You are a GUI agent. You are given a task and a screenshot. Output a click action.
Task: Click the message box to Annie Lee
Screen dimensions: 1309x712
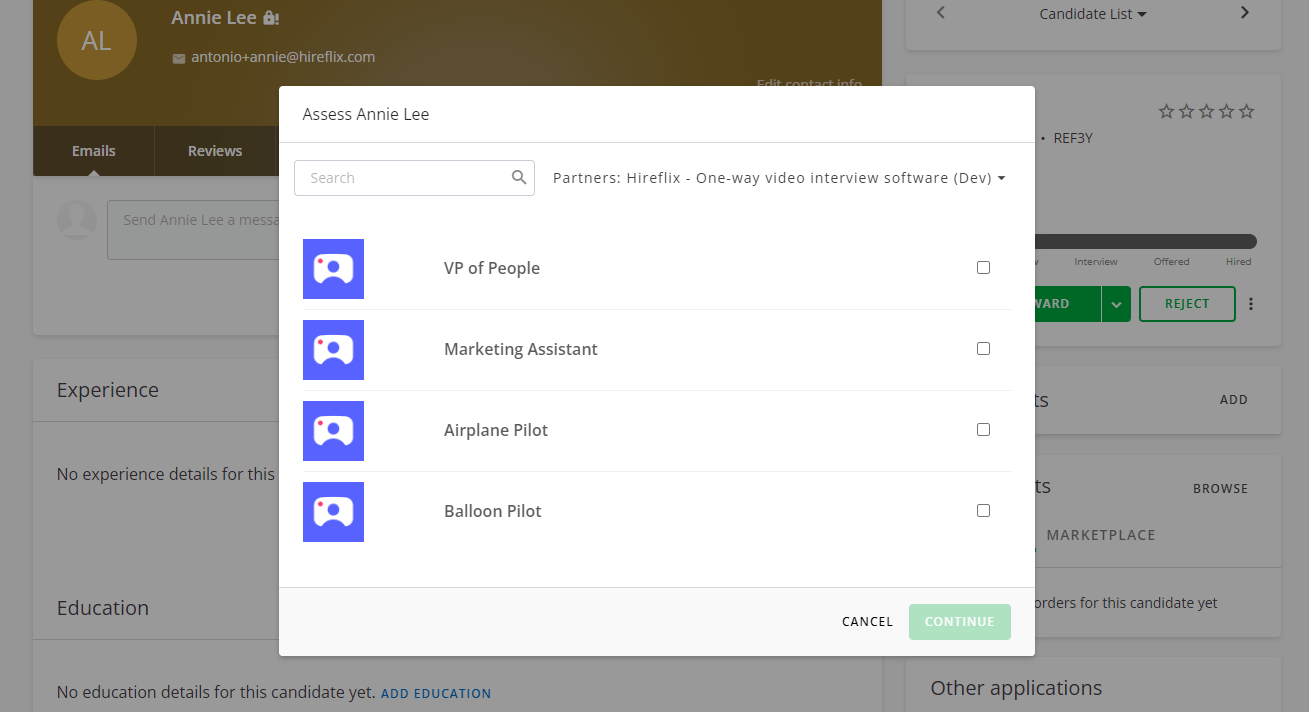(x=193, y=230)
